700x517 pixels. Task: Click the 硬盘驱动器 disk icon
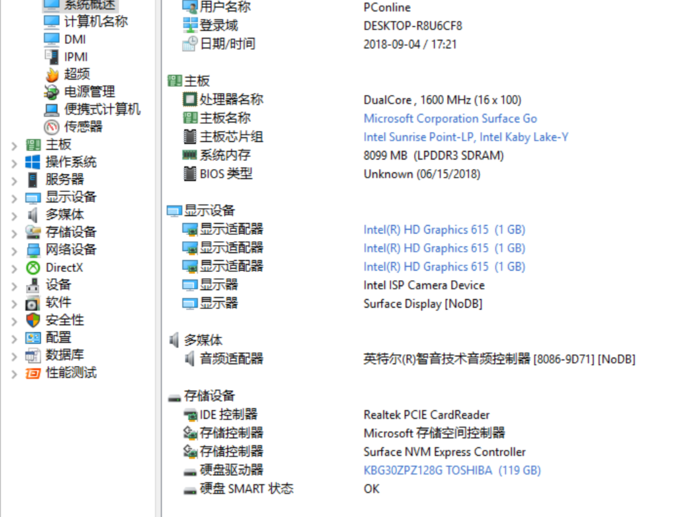[190, 471]
